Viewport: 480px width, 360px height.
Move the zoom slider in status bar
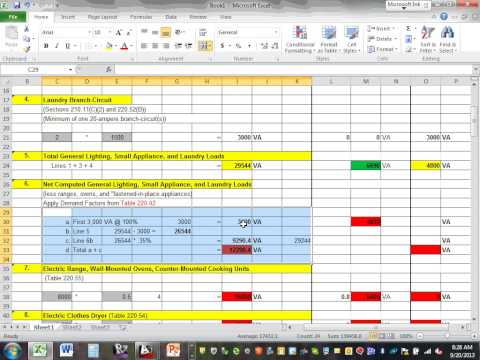tap(447, 336)
